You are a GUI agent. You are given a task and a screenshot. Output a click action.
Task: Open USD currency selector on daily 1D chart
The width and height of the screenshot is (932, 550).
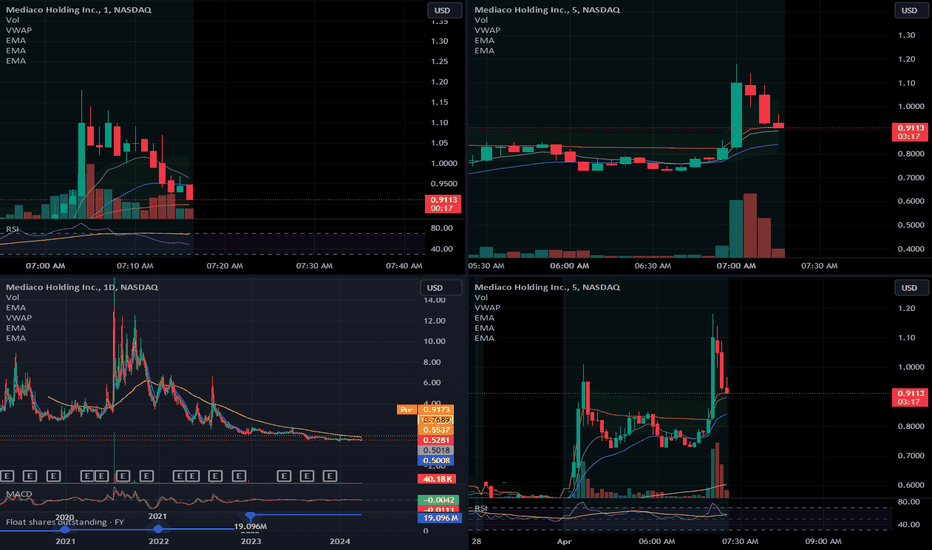440,288
